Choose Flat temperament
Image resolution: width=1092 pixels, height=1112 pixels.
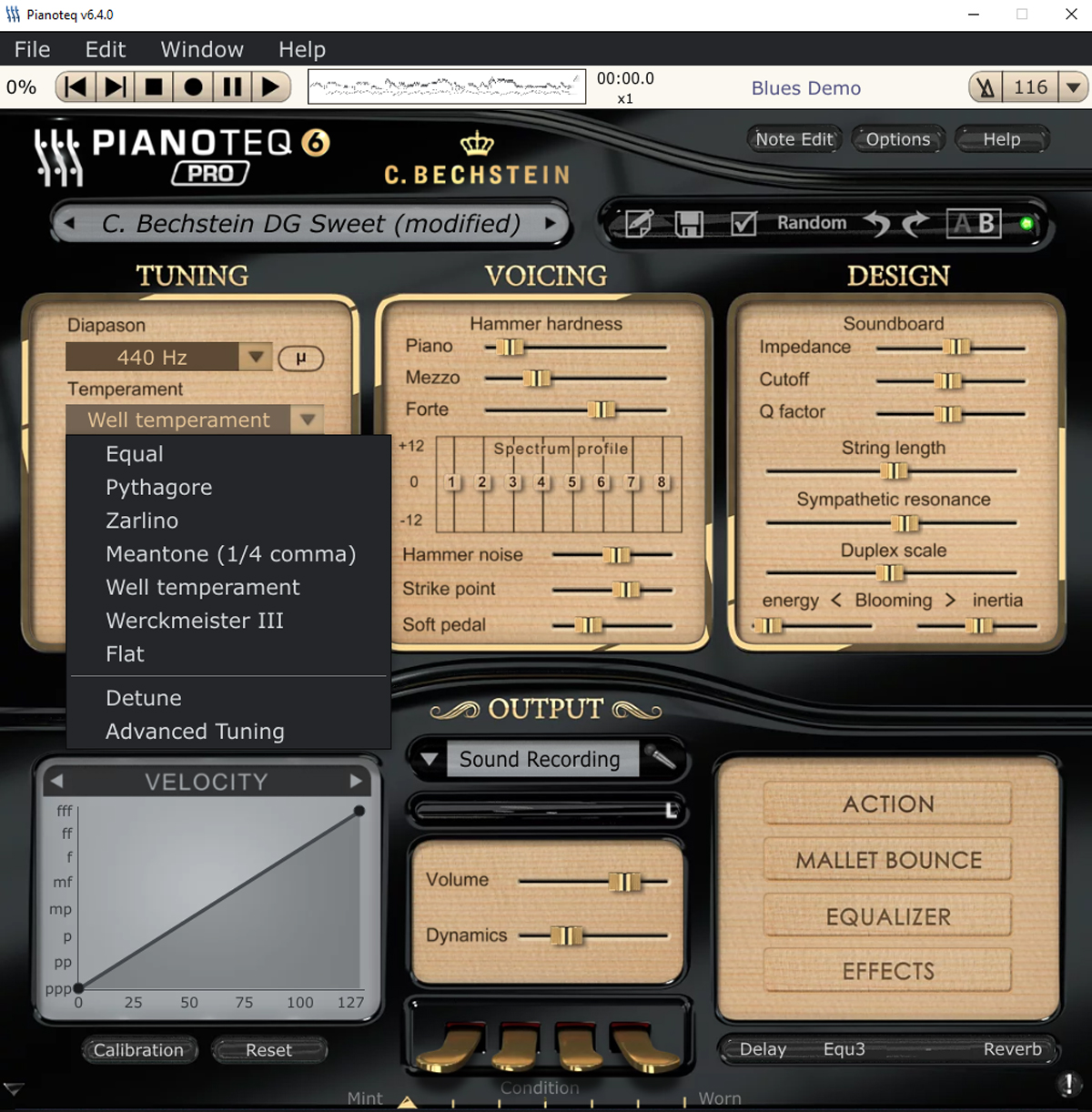pyautogui.click(x=229, y=654)
